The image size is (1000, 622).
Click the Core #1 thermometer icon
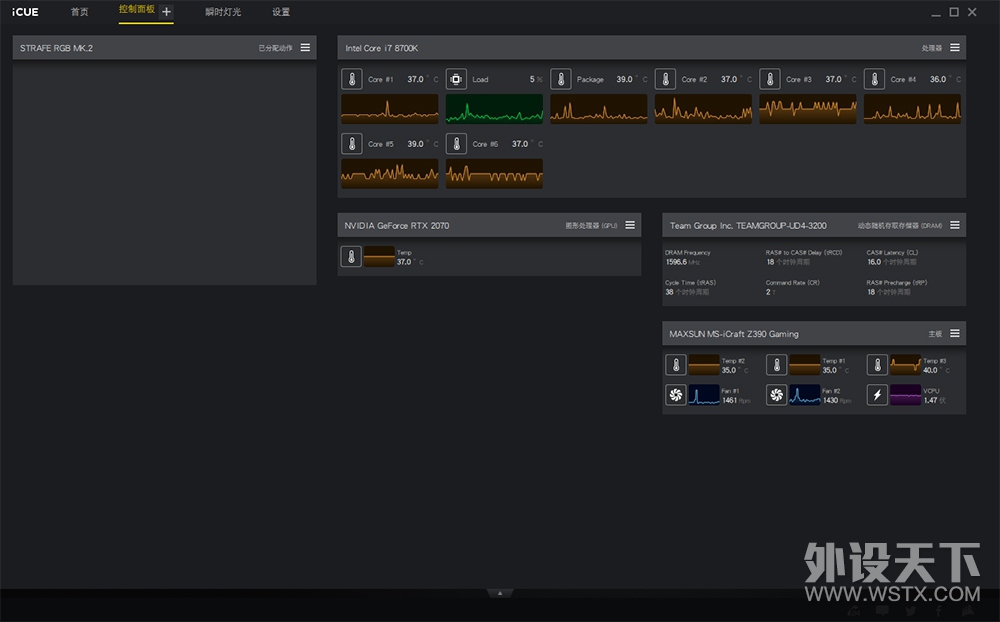351,79
